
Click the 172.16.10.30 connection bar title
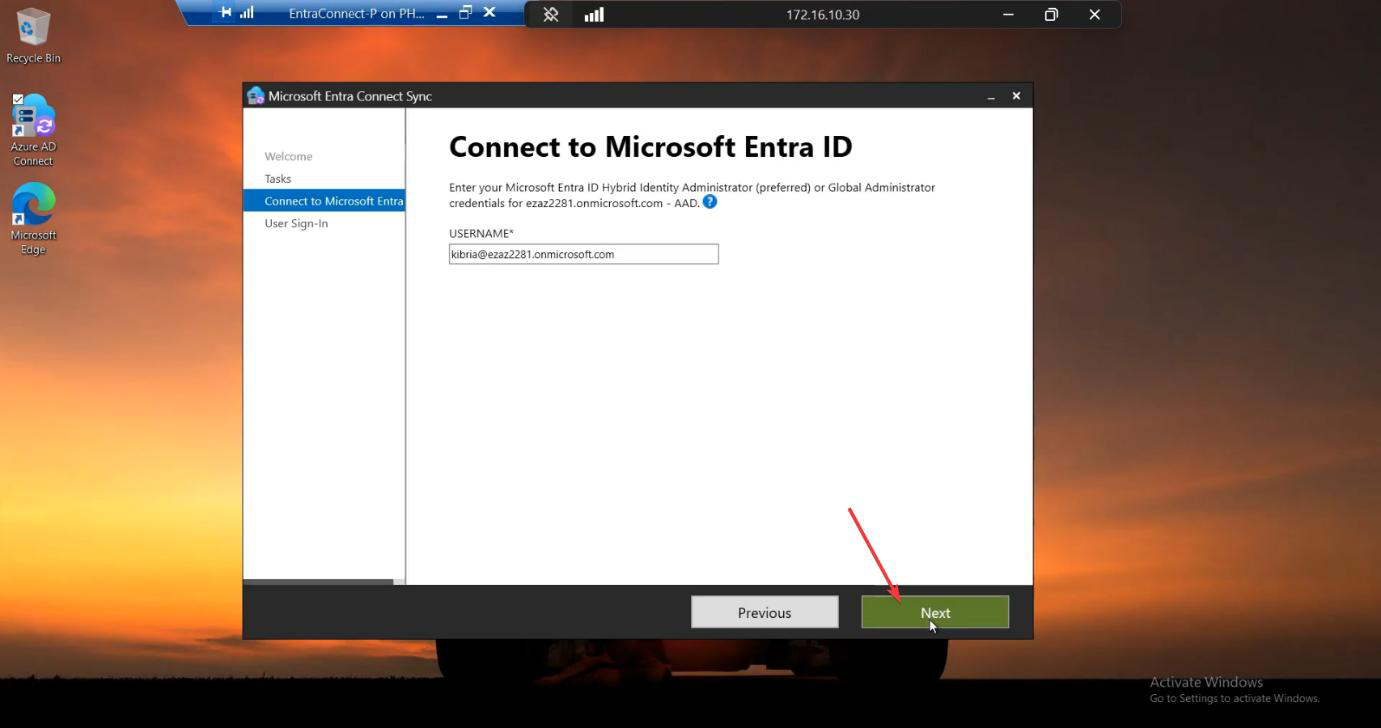point(823,14)
